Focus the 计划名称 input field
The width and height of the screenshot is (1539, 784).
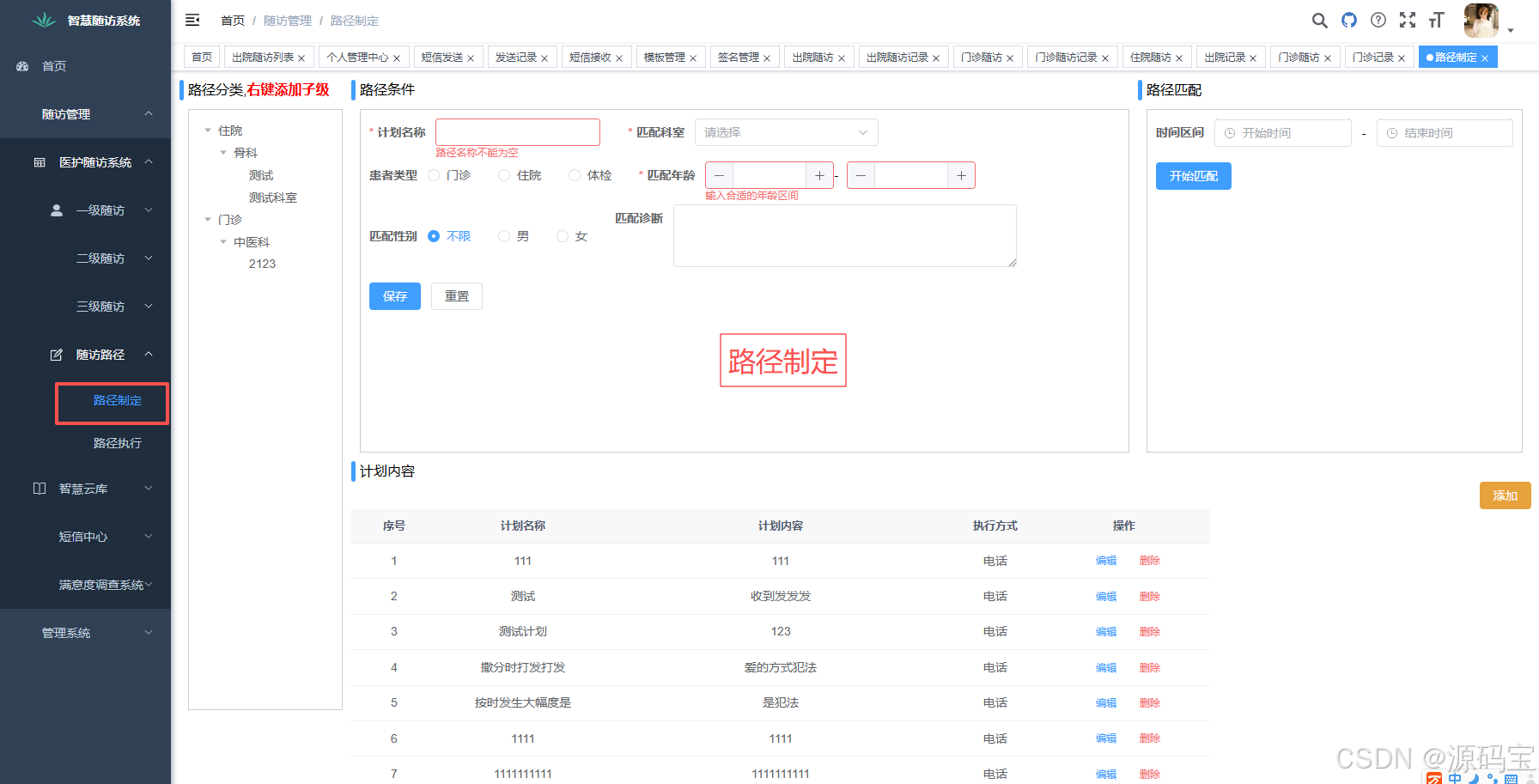[x=518, y=132]
